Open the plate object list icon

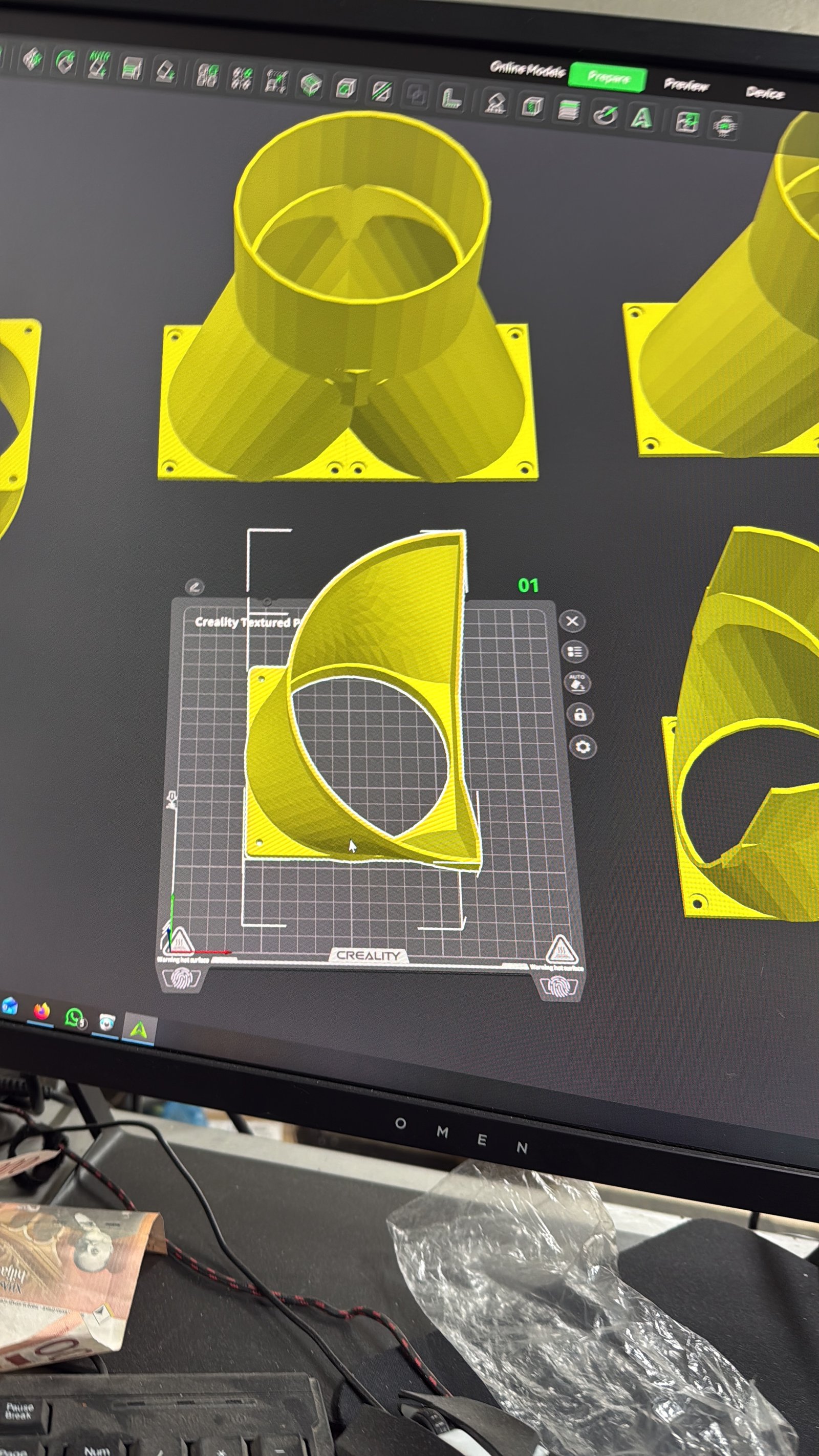[574, 652]
